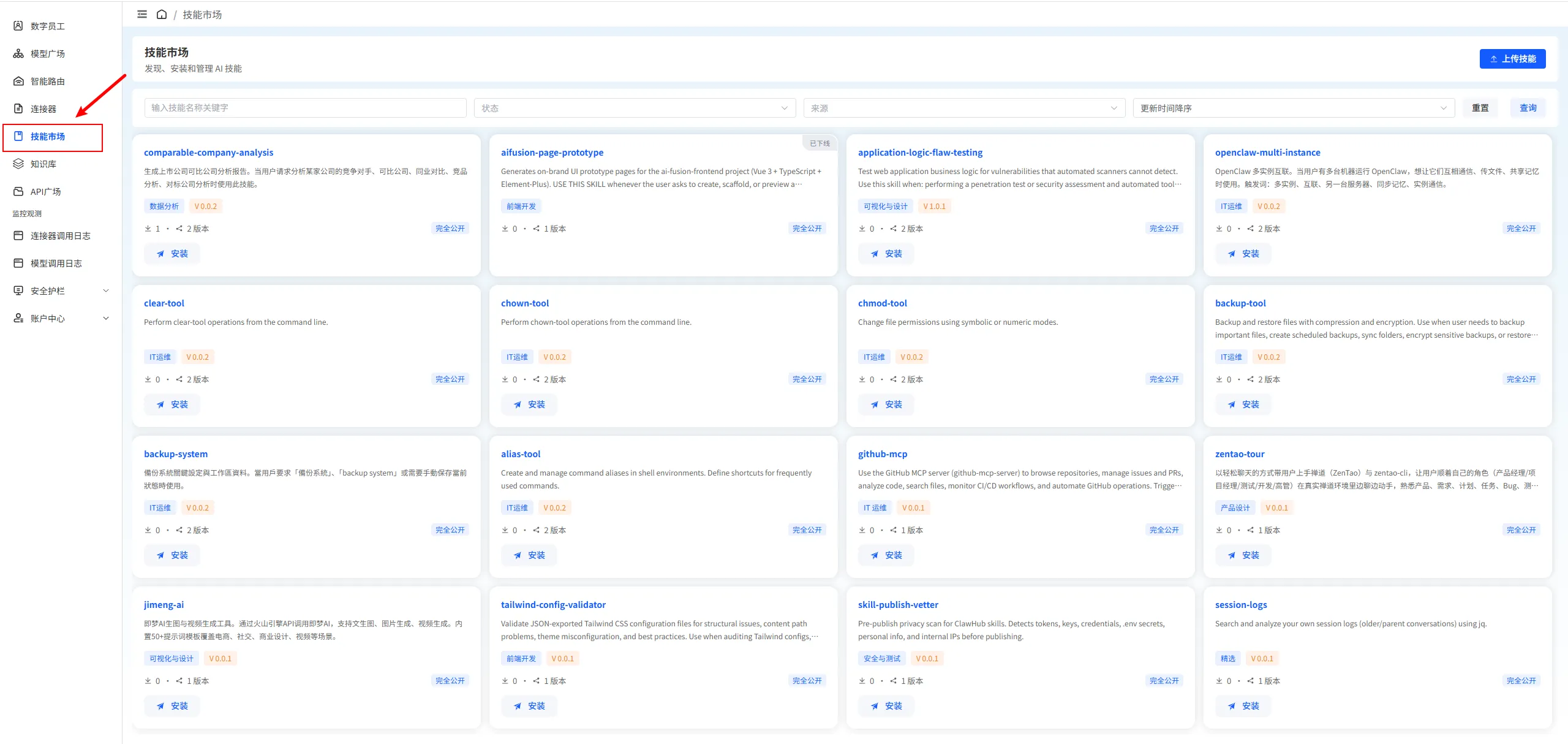Click the 连接器 sidebar icon

coord(18,108)
